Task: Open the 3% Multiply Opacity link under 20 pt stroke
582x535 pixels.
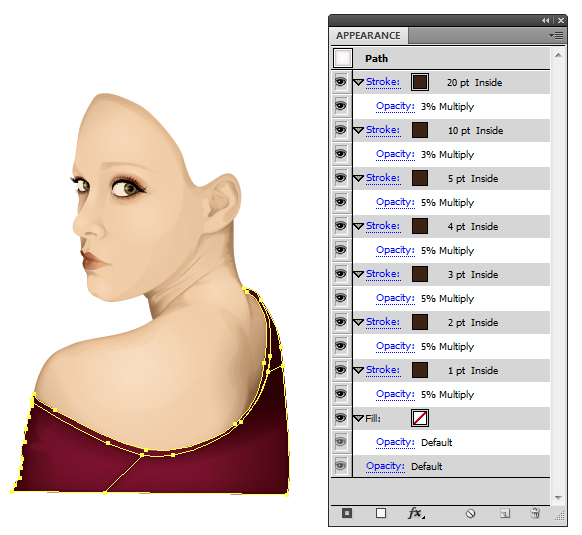Action: coord(395,106)
